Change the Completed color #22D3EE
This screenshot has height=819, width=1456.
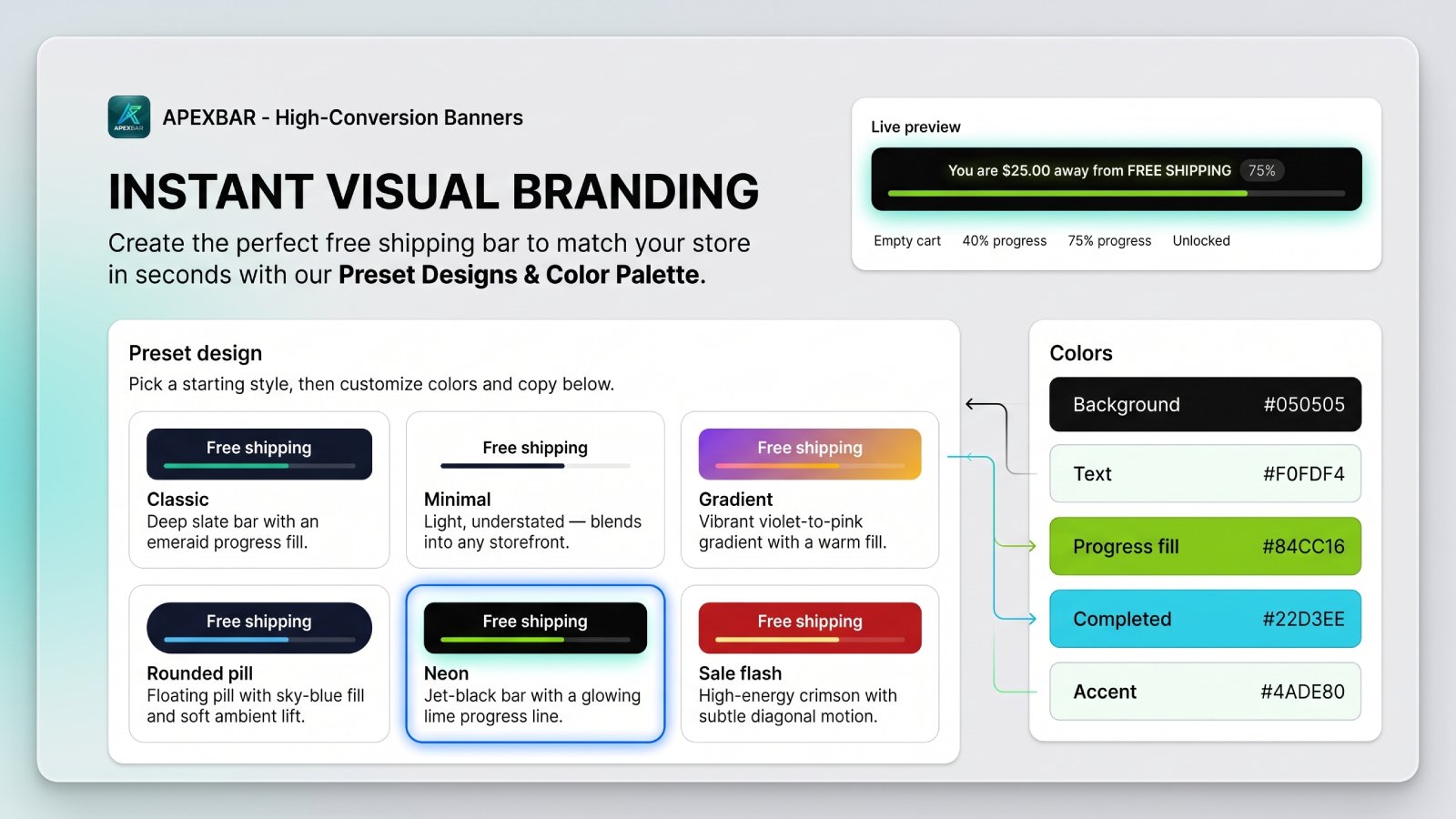click(x=1206, y=619)
